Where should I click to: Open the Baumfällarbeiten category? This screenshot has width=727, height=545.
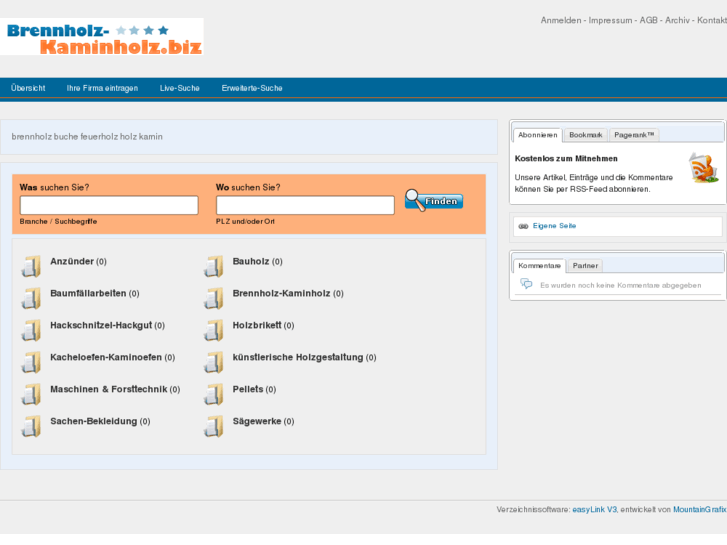tap(88, 294)
